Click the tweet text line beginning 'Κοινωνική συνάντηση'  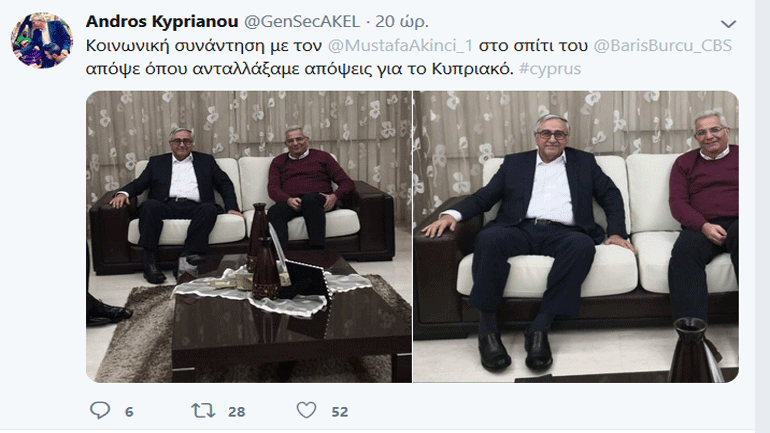coord(409,46)
